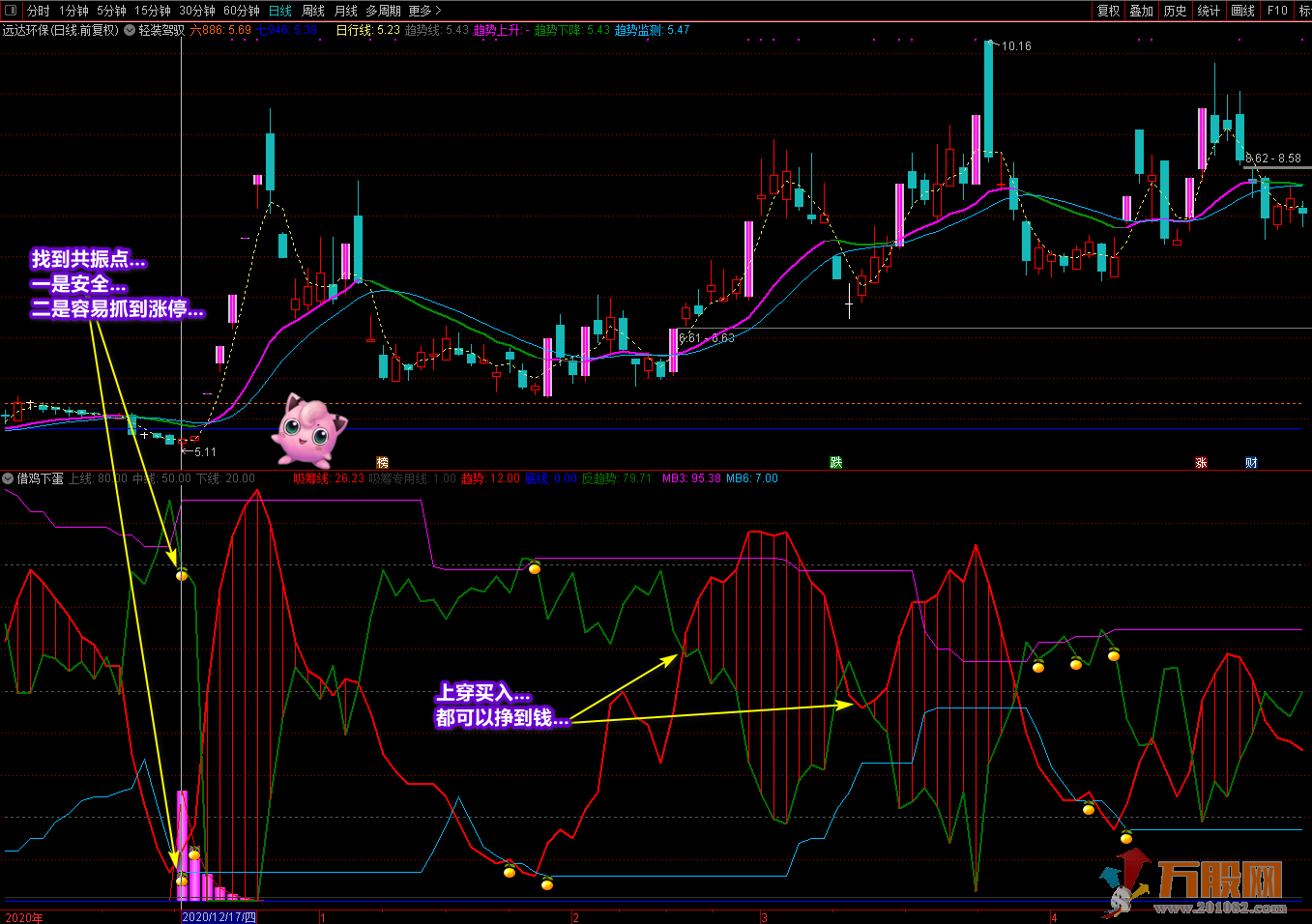
Task: Click the pink Jigglypuff sticker on chart
Action: pyautogui.click(x=308, y=430)
